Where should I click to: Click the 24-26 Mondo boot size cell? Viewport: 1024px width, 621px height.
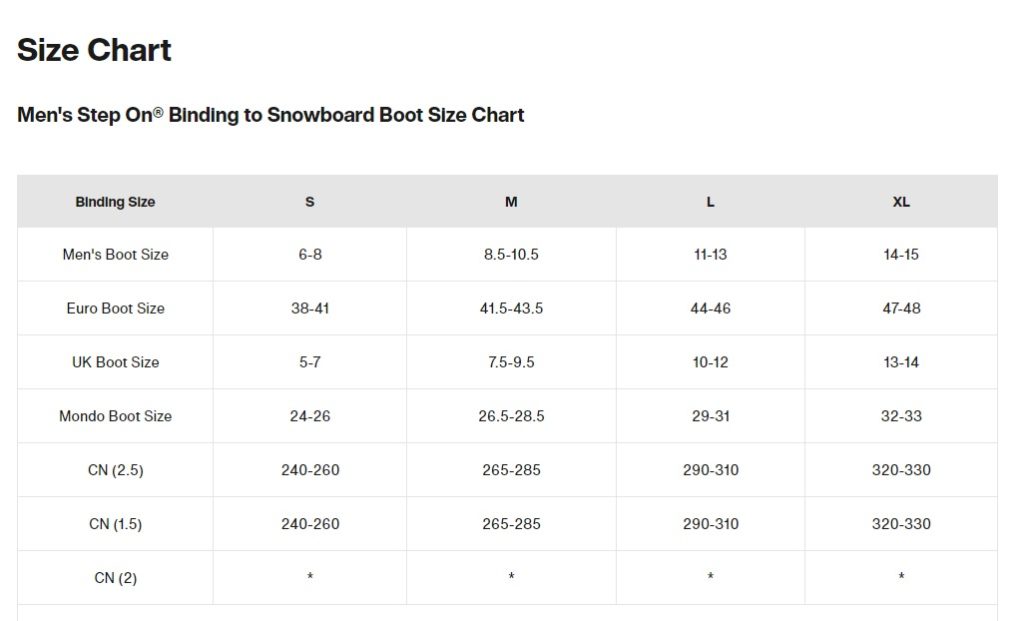click(x=310, y=416)
